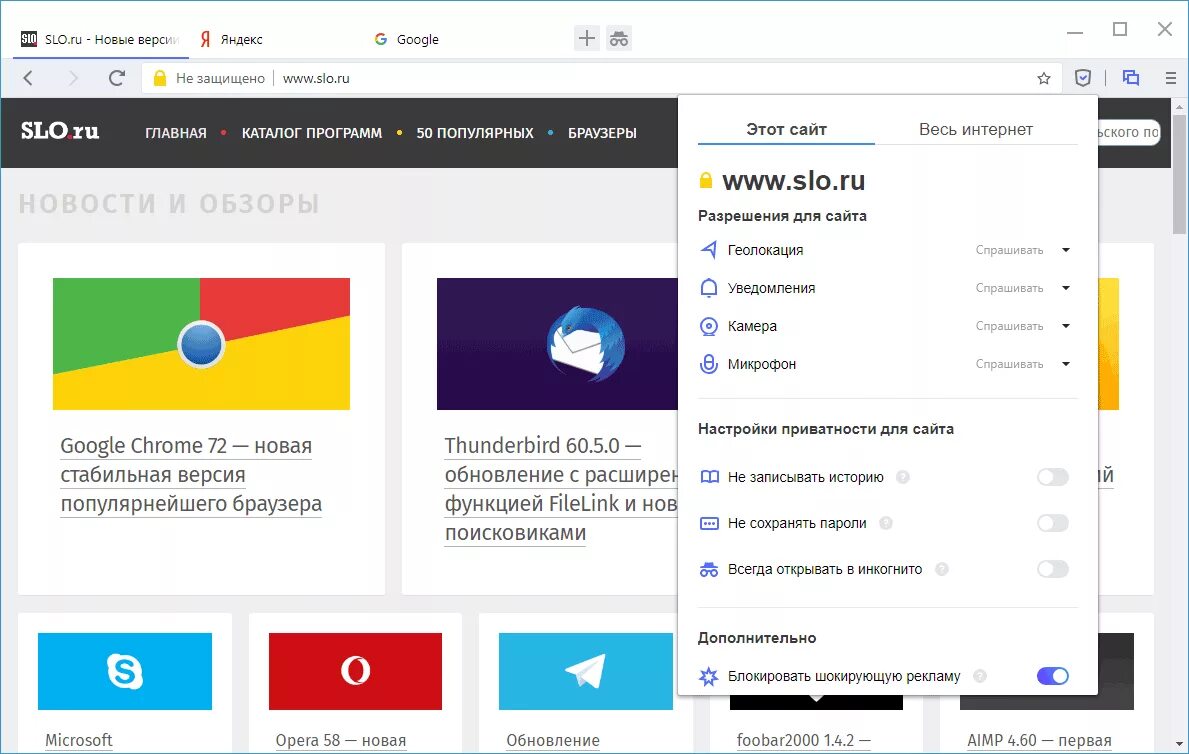Click the forward navigation arrow
1189x754 pixels.
pyautogui.click(x=73, y=78)
